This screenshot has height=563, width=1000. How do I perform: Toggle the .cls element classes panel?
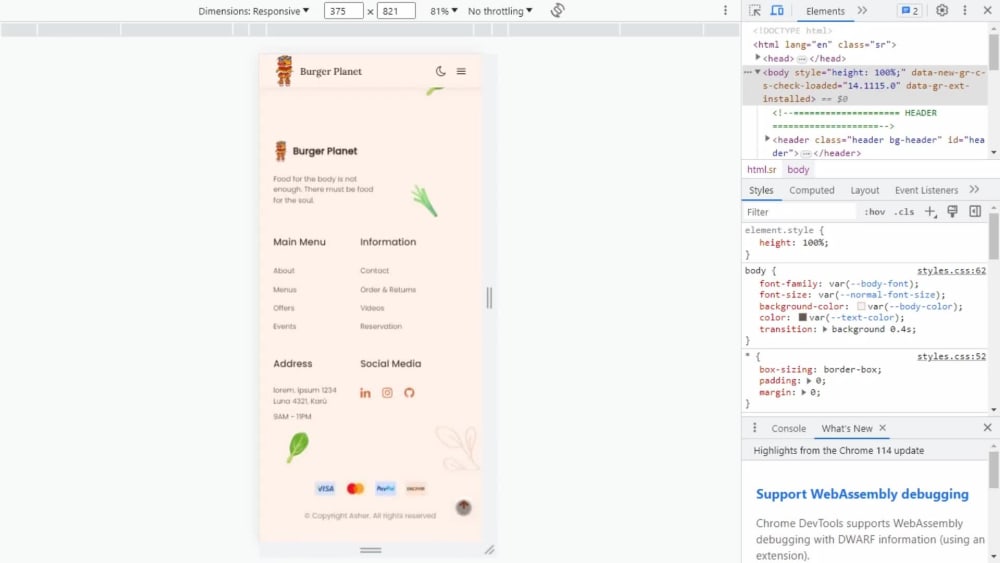[x=904, y=212]
